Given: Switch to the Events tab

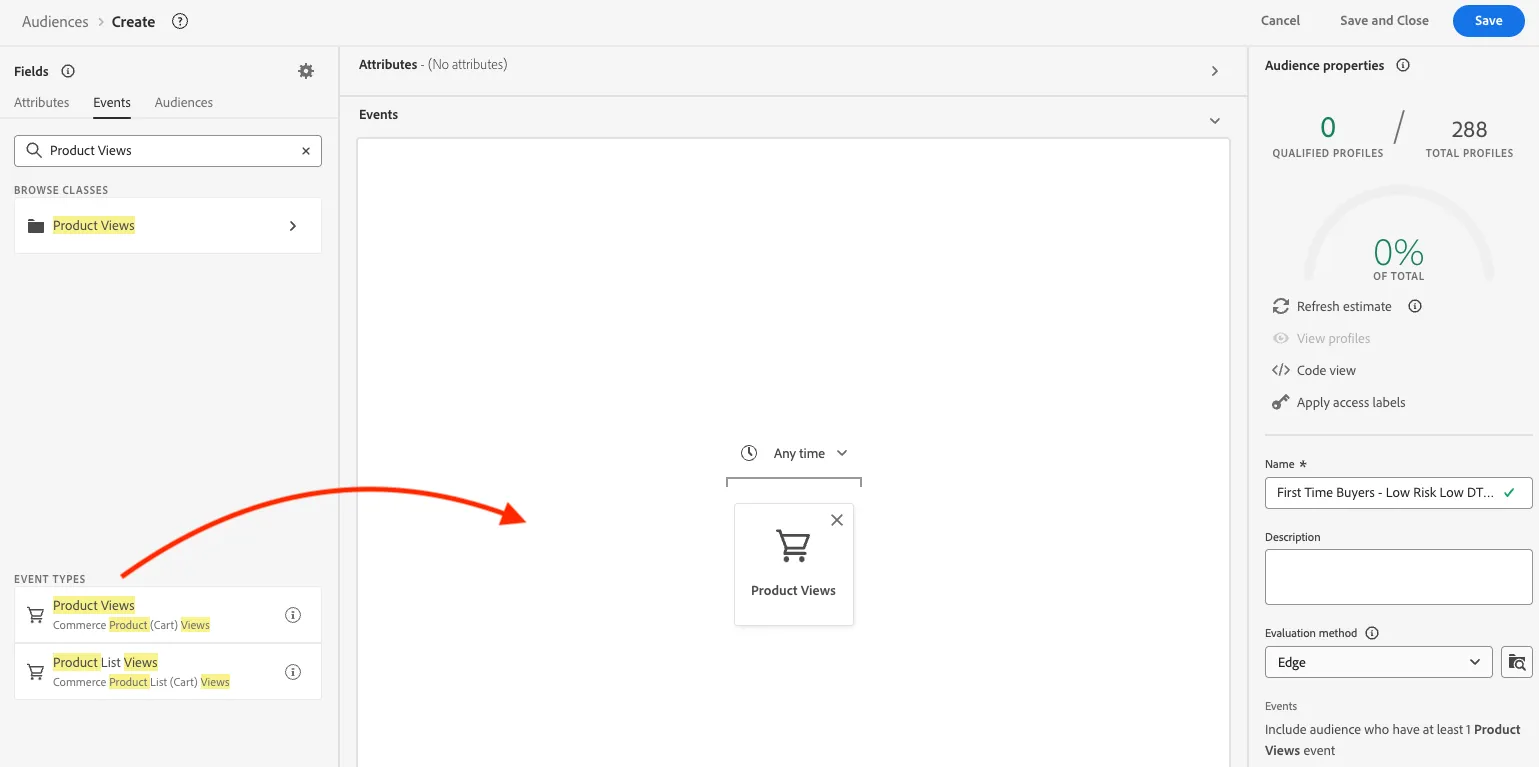Looking at the screenshot, I should pyautogui.click(x=112, y=102).
